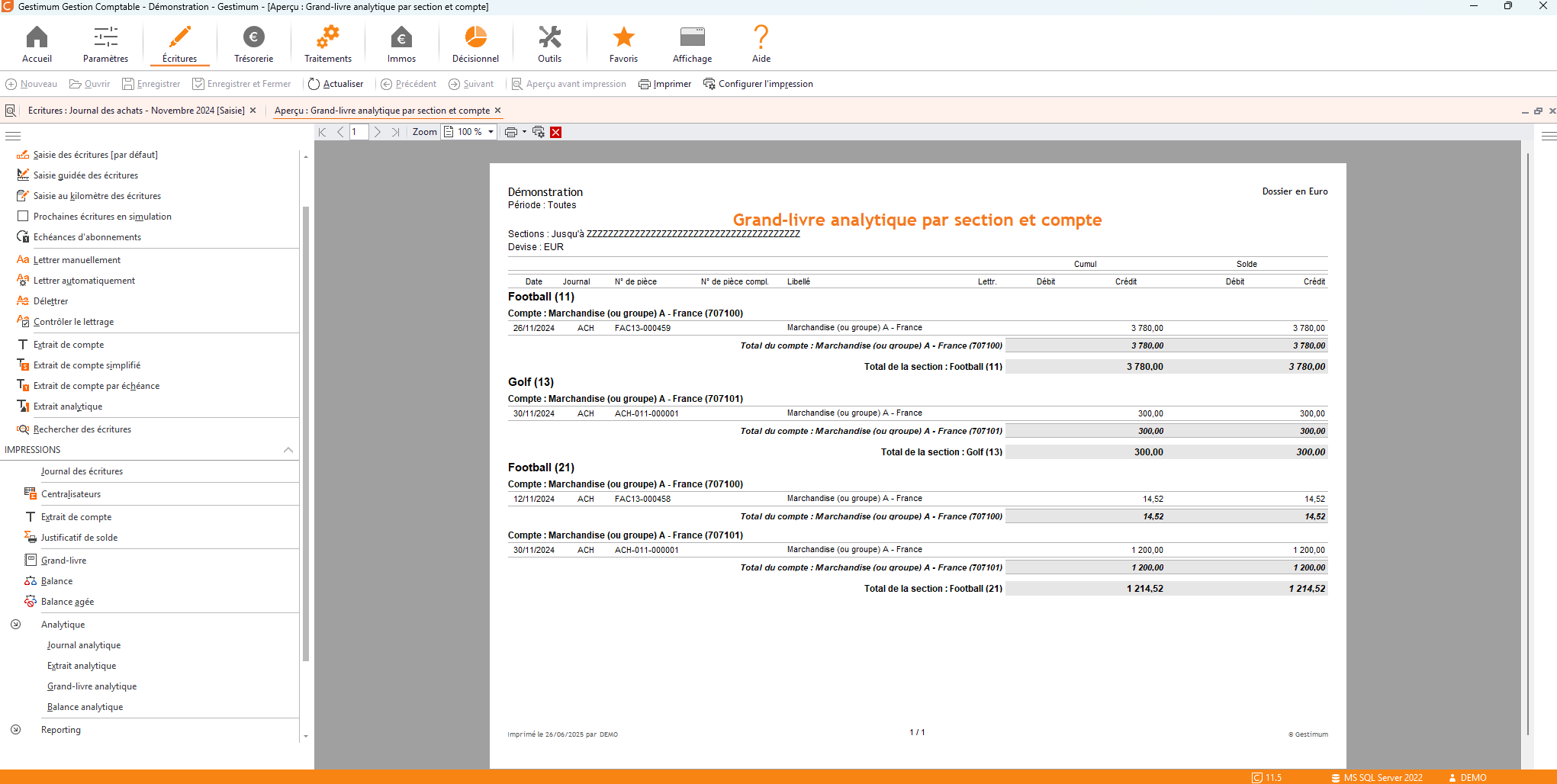Collapse the Analytique group
Image resolution: width=1557 pixels, height=784 pixels.
[x=15, y=625]
